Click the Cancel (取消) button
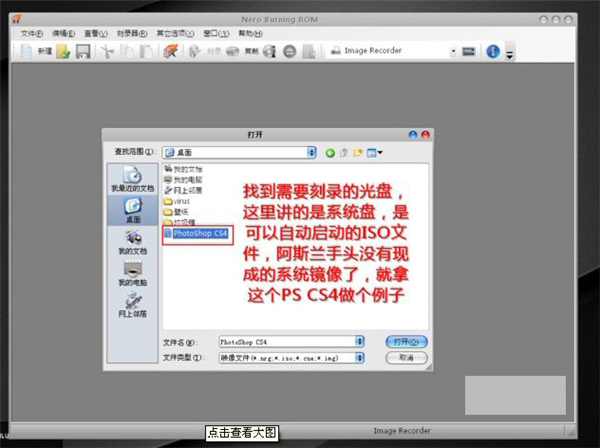Image resolution: width=600 pixels, height=448 pixels. 407,357
